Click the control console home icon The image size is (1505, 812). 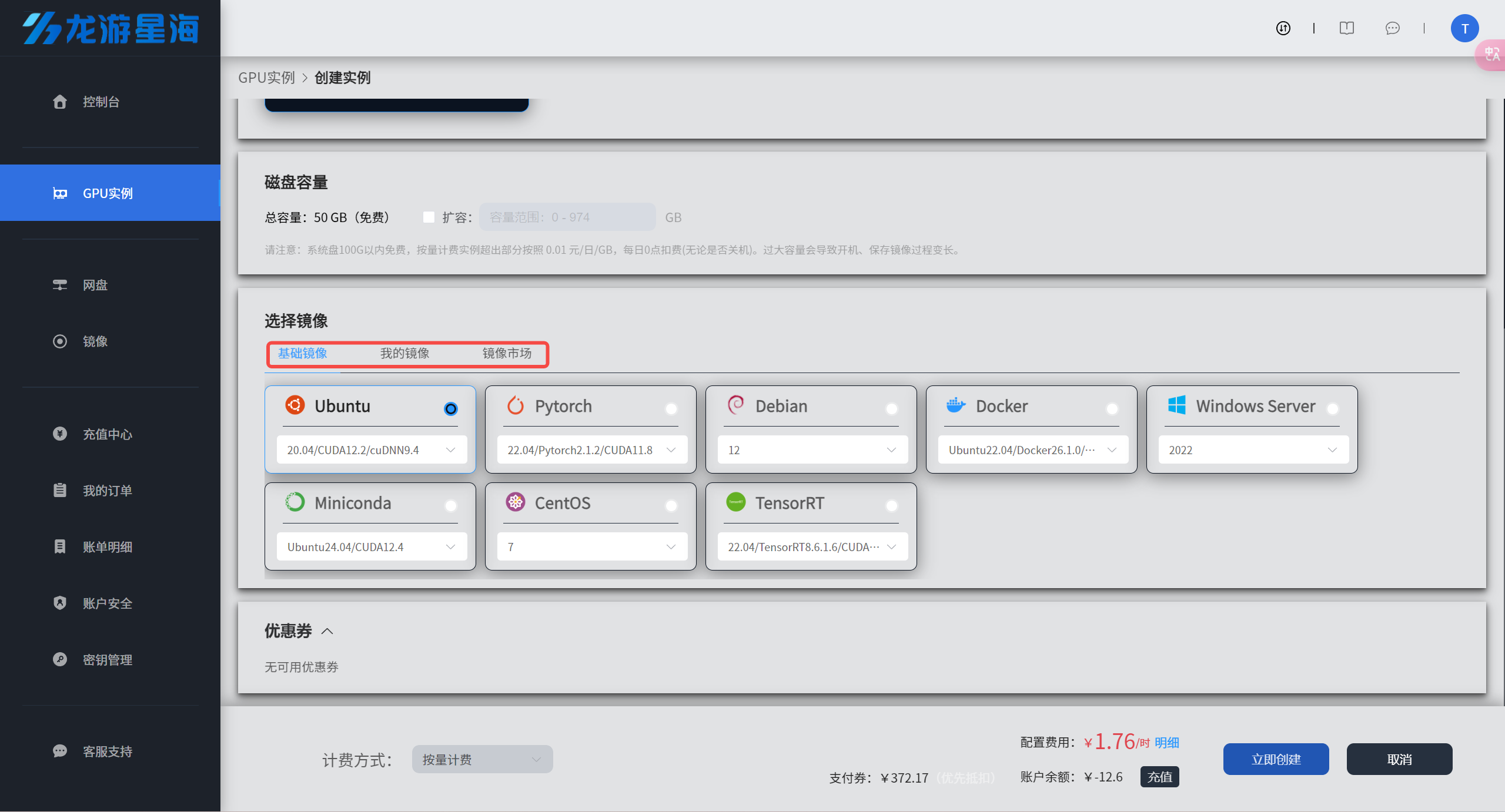tap(59, 102)
